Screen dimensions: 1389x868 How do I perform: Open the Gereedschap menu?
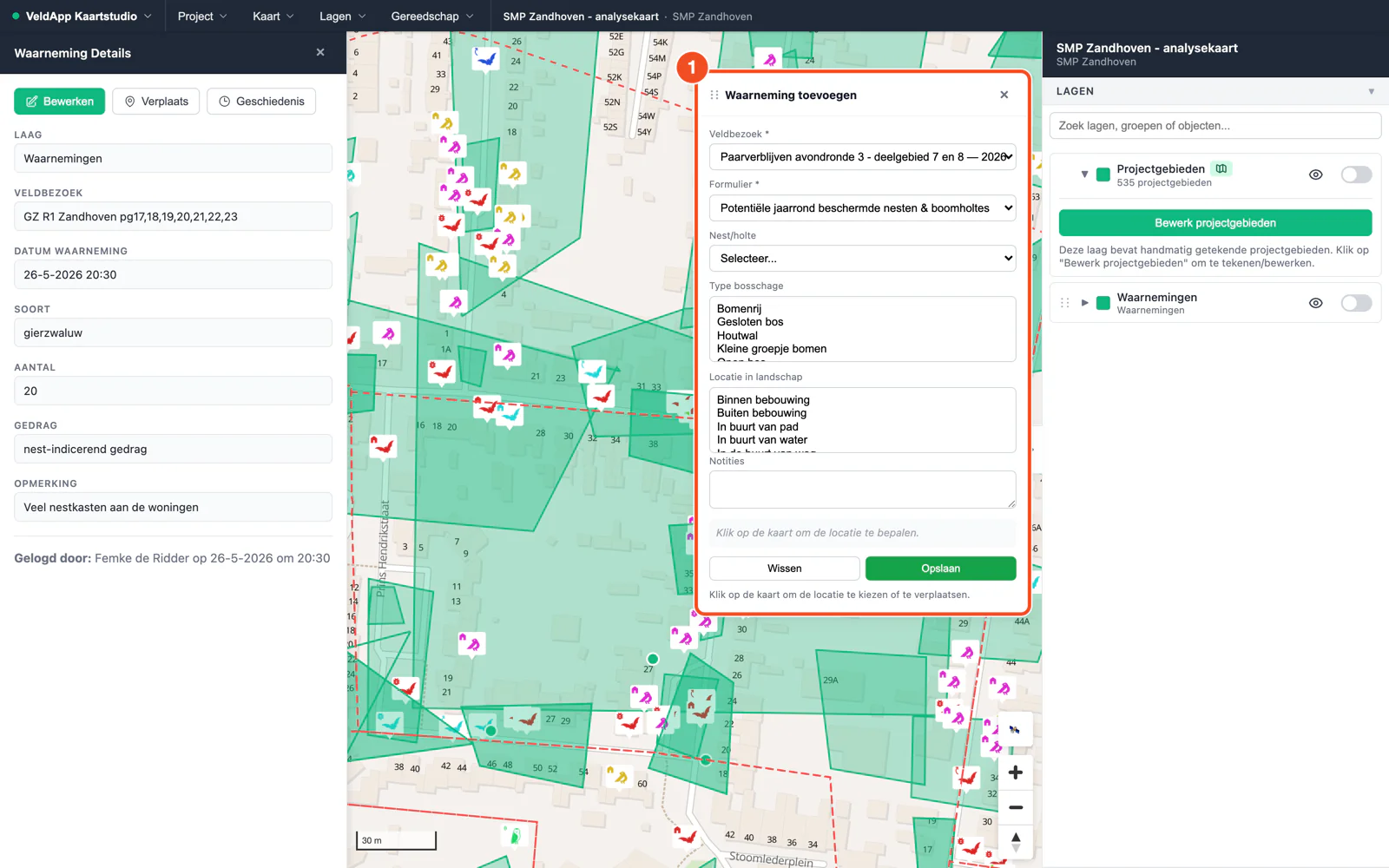click(x=432, y=16)
